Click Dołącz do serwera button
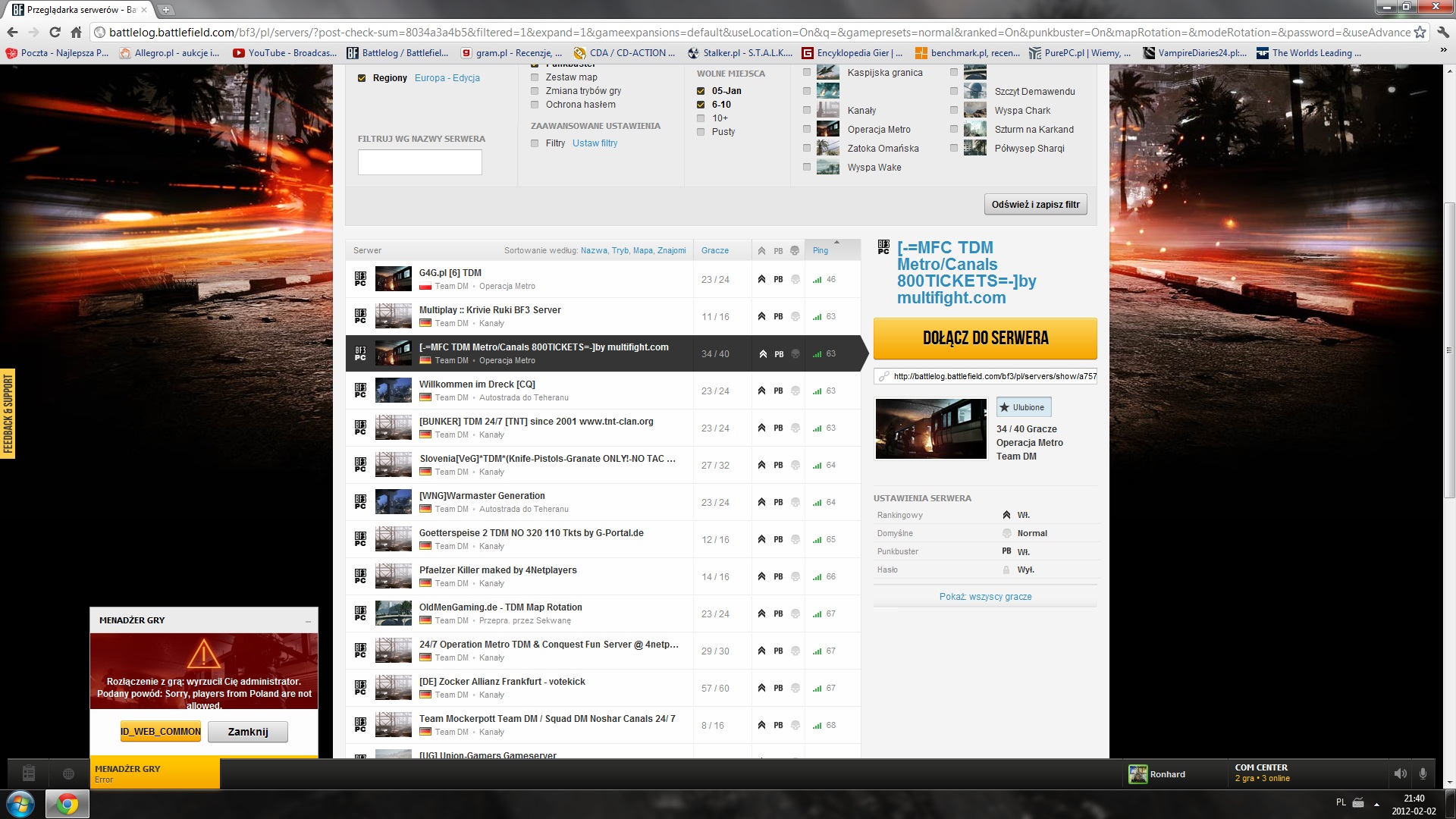 [985, 338]
